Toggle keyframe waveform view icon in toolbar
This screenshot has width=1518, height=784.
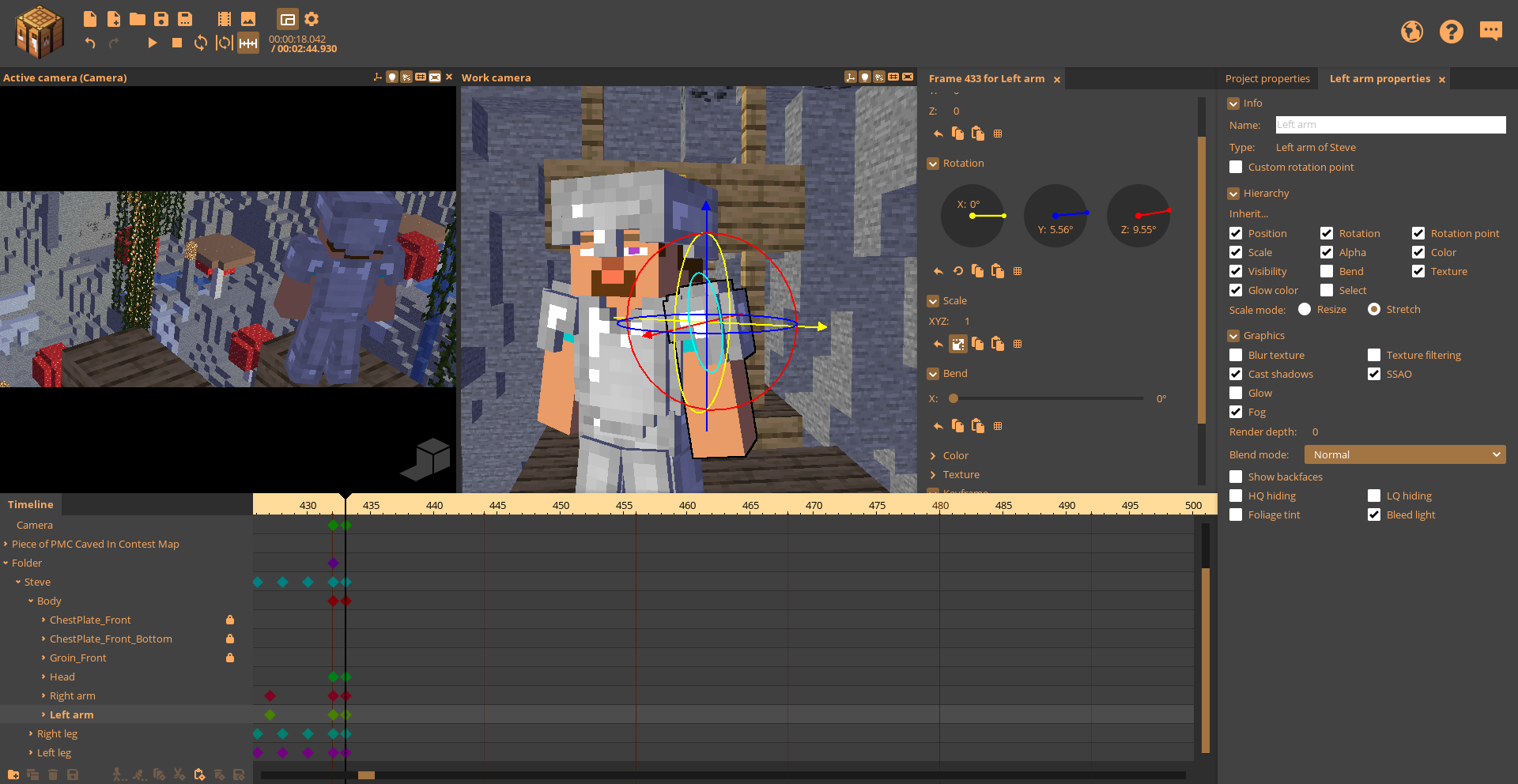point(248,43)
